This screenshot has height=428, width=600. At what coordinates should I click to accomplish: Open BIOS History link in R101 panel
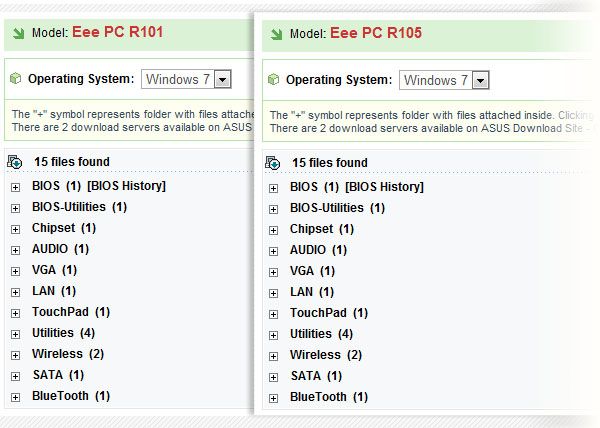126,186
